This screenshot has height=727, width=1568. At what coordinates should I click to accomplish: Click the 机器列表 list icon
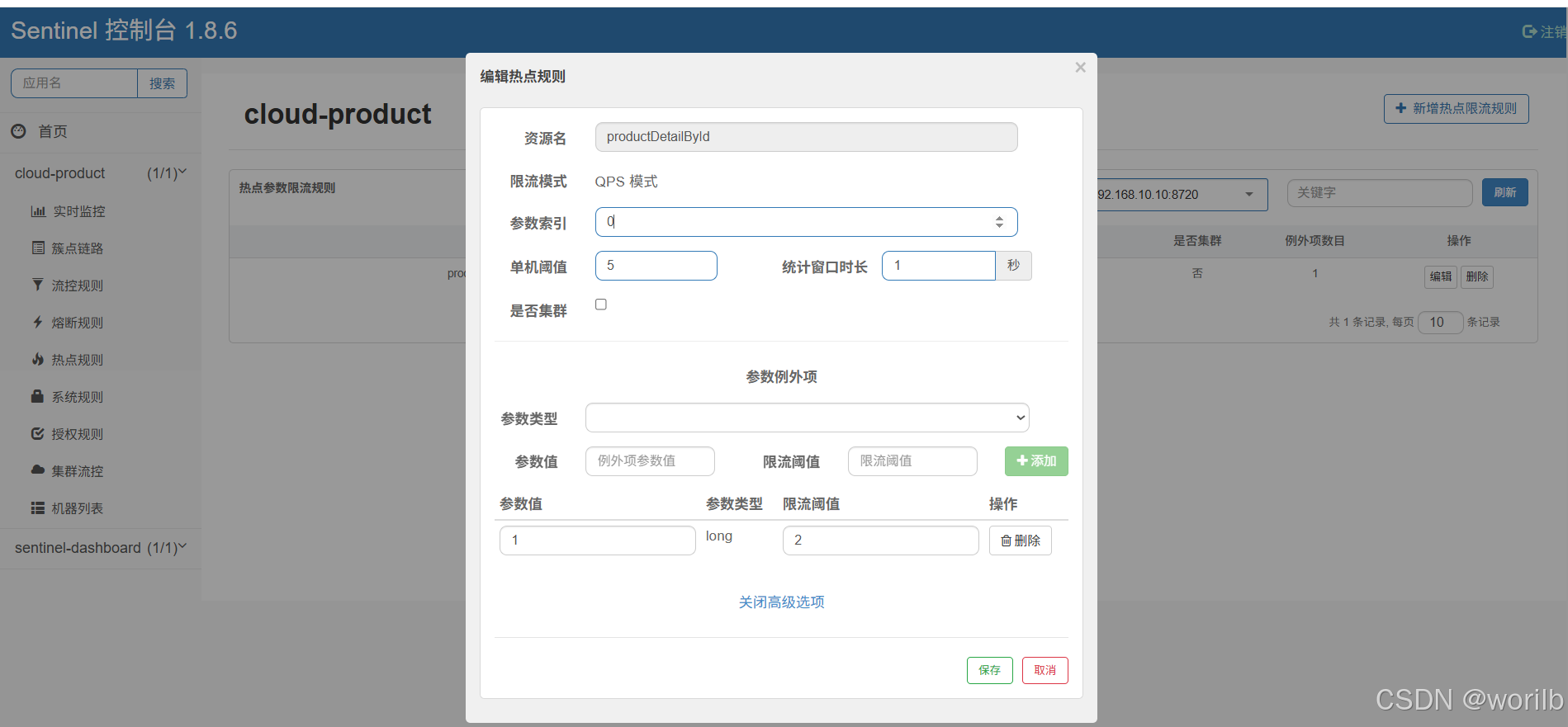pyautogui.click(x=38, y=507)
